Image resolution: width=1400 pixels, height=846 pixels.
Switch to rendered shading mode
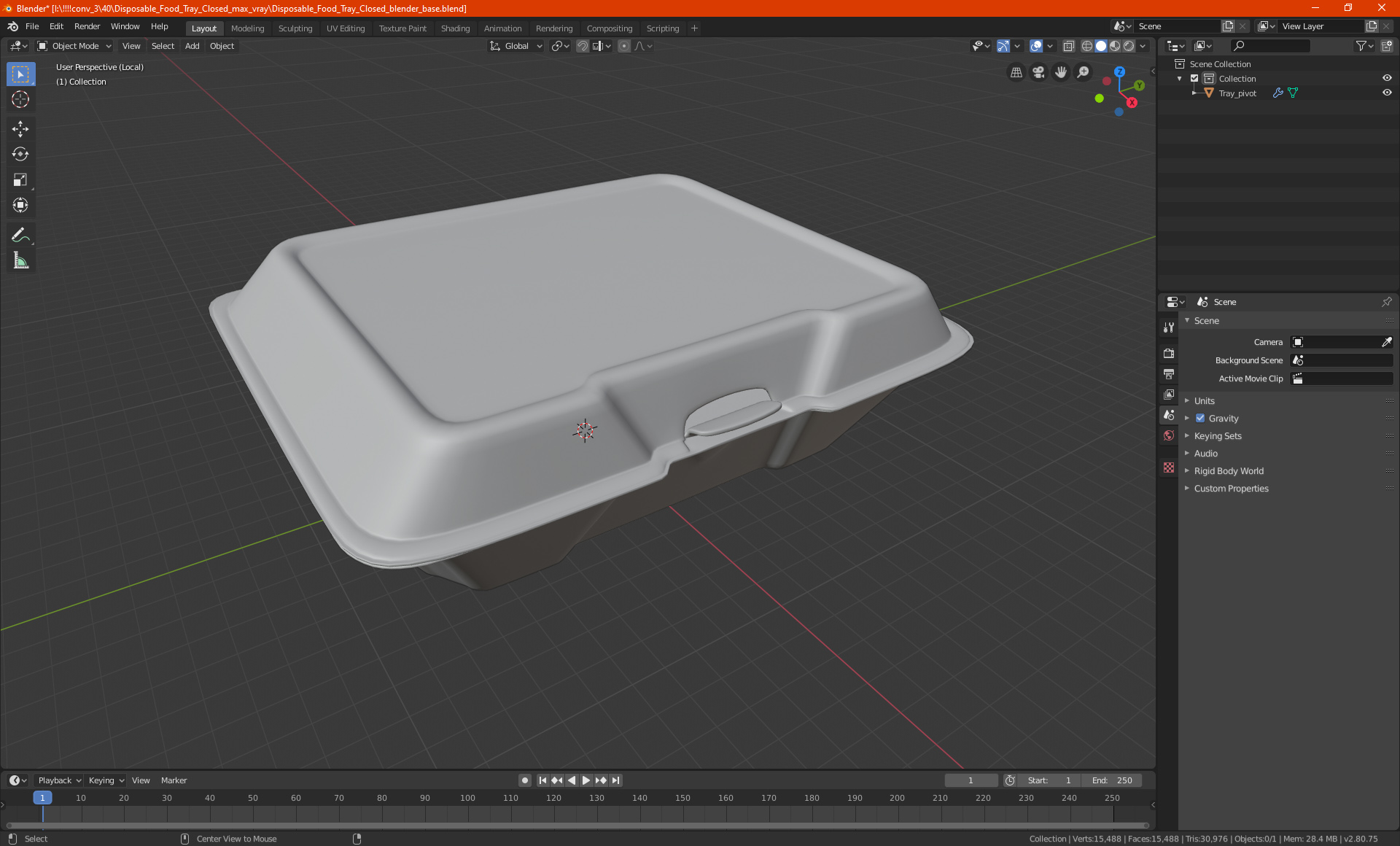pos(1129,46)
